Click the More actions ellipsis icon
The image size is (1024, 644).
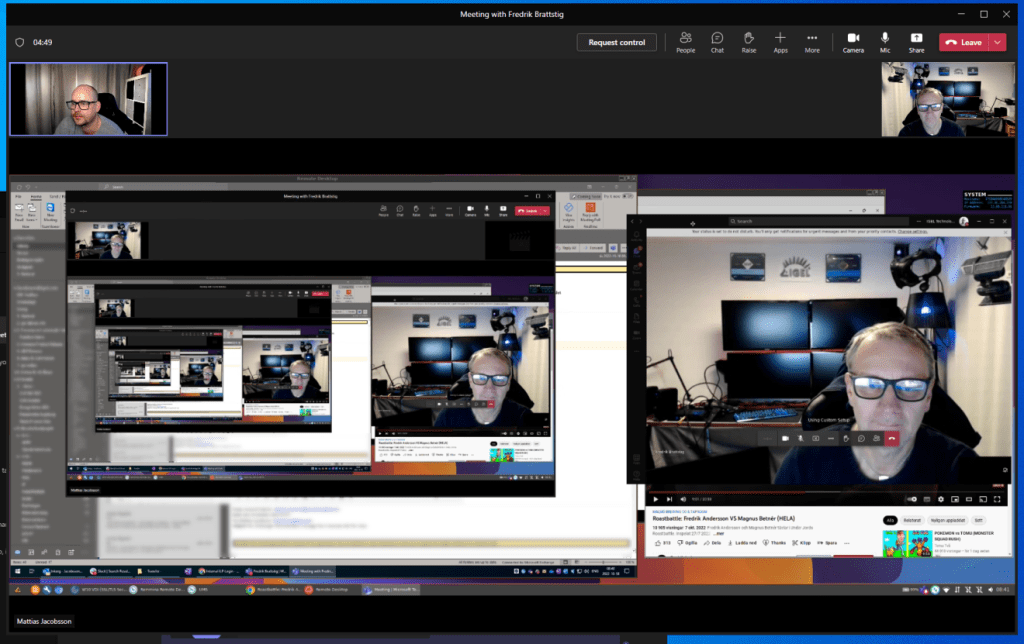click(x=812, y=41)
